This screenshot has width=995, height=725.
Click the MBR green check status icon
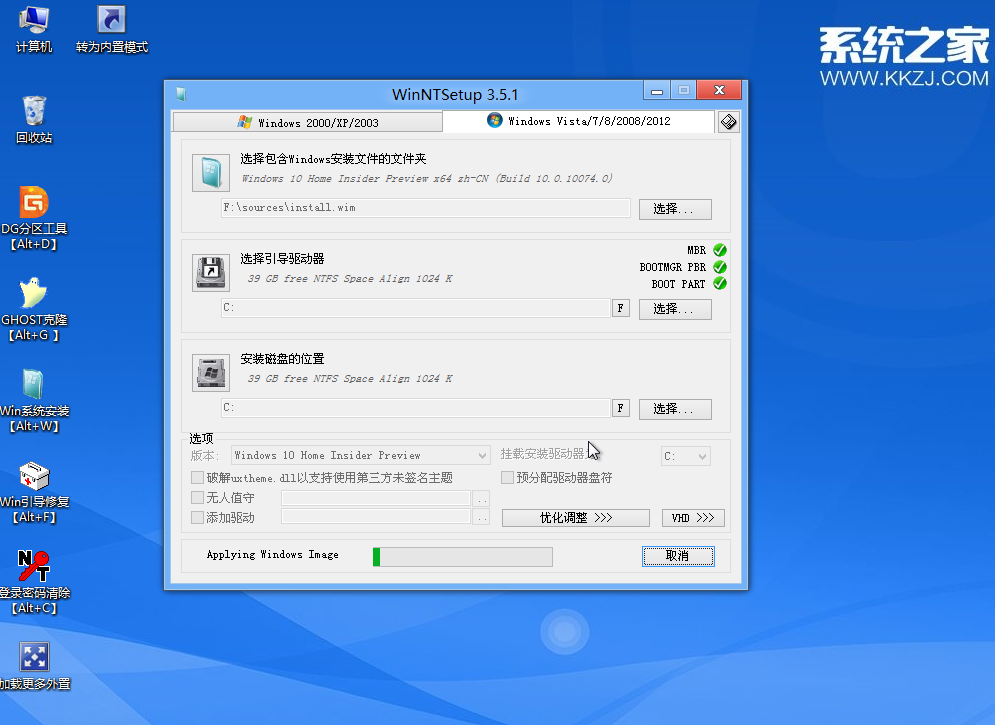pos(720,250)
